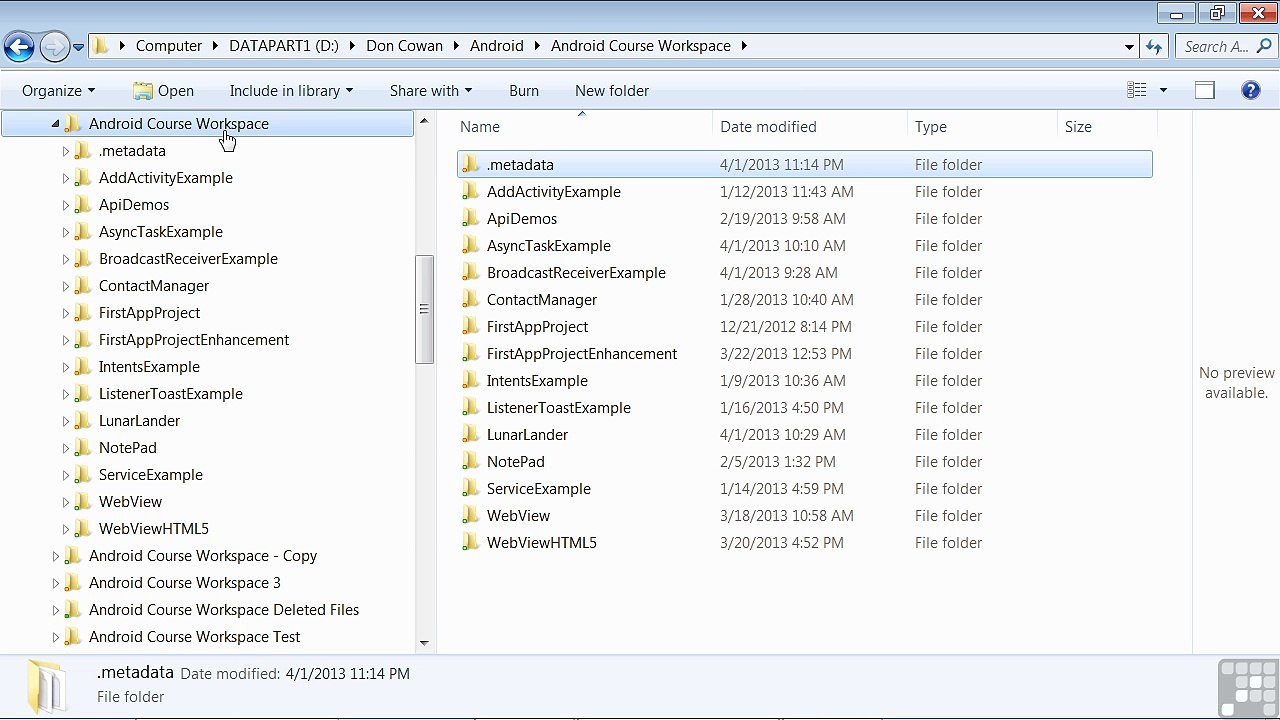Select WebView in the navigation tree
This screenshot has height=720, width=1280.
[130, 502]
